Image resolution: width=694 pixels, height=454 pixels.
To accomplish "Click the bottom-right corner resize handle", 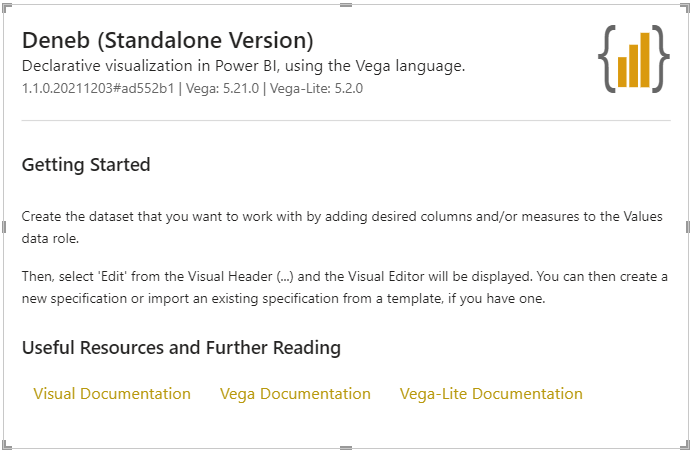I will point(686,446).
